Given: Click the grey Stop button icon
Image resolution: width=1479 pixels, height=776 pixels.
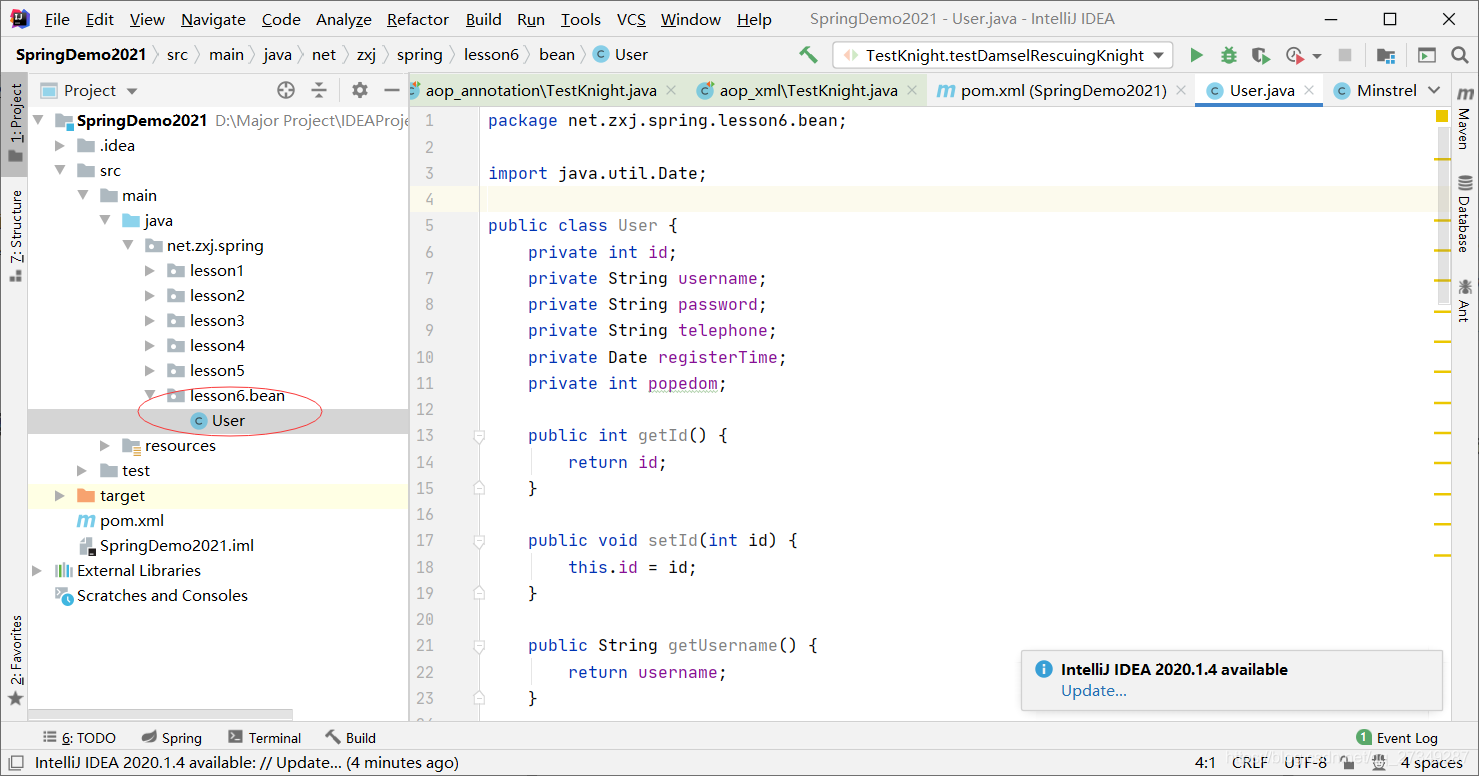Looking at the screenshot, I should pyautogui.click(x=1346, y=55).
